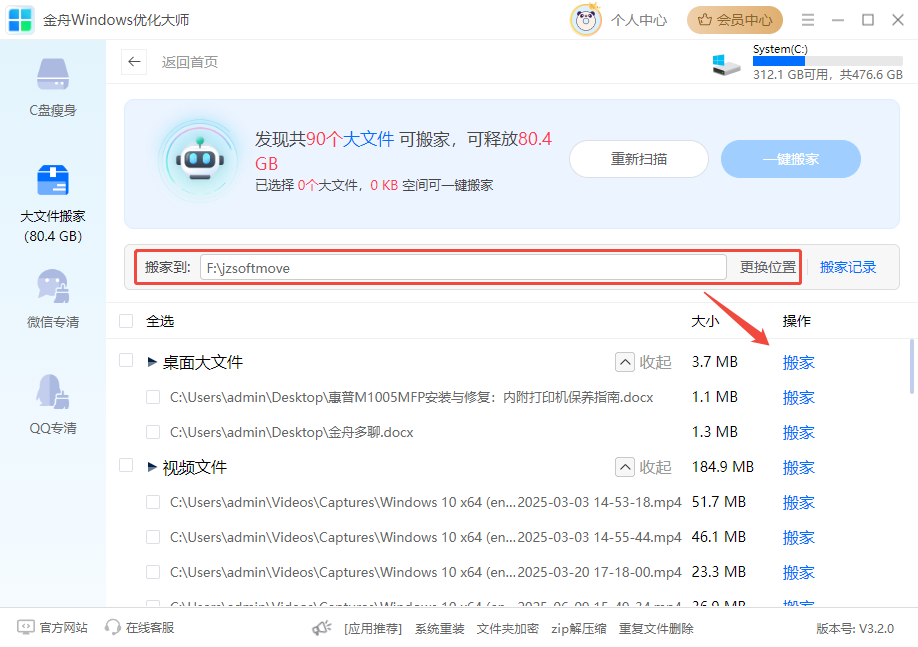The image size is (918, 647).
Task: Click the System(C:) disk usage bar
Action: coord(827,61)
